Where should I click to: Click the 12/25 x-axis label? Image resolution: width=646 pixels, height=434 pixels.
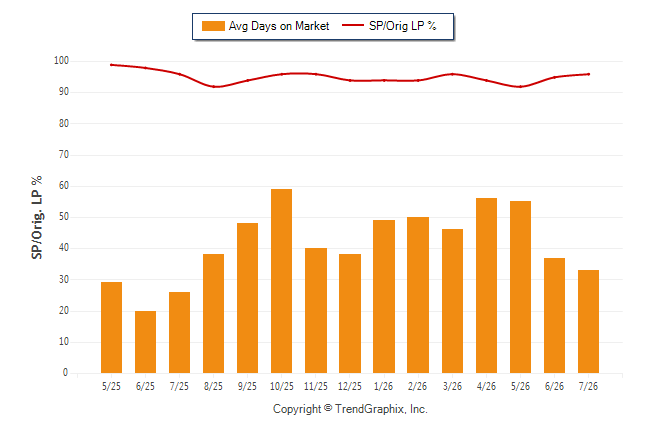(x=350, y=386)
